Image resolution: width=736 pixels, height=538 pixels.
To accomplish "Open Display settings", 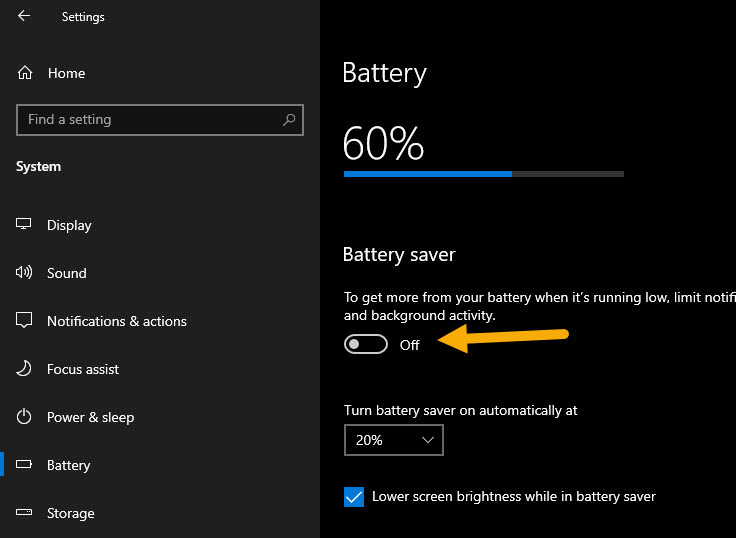I will pyautogui.click(x=69, y=225).
